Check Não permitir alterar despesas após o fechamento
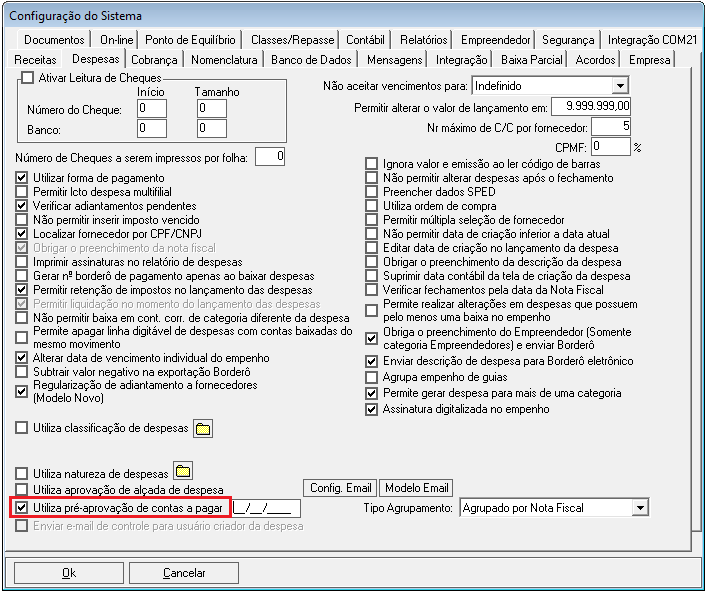Viewport: 706px width, 592px height. [371, 178]
